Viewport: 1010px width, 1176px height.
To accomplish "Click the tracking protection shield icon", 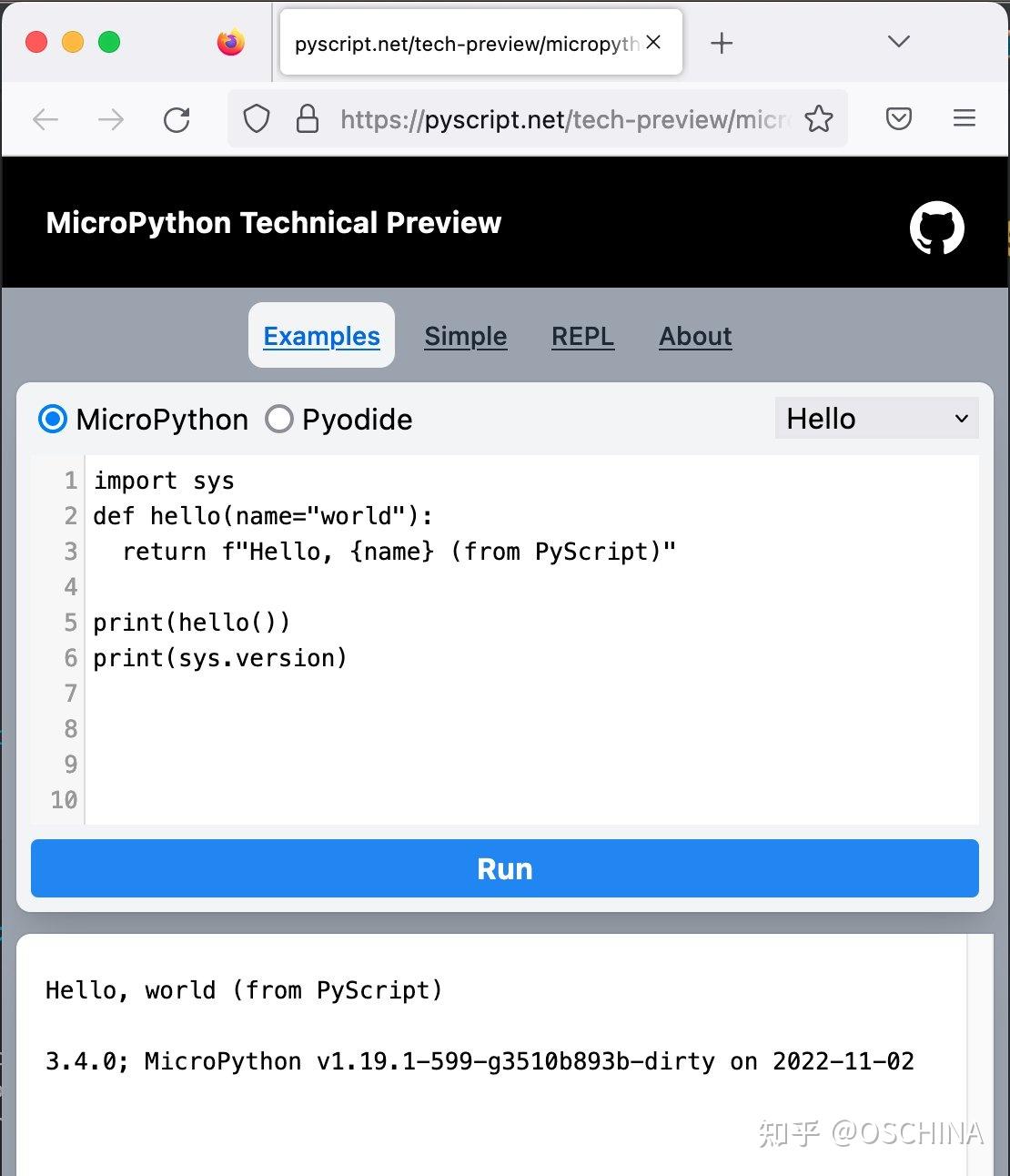I will coord(257,118).
